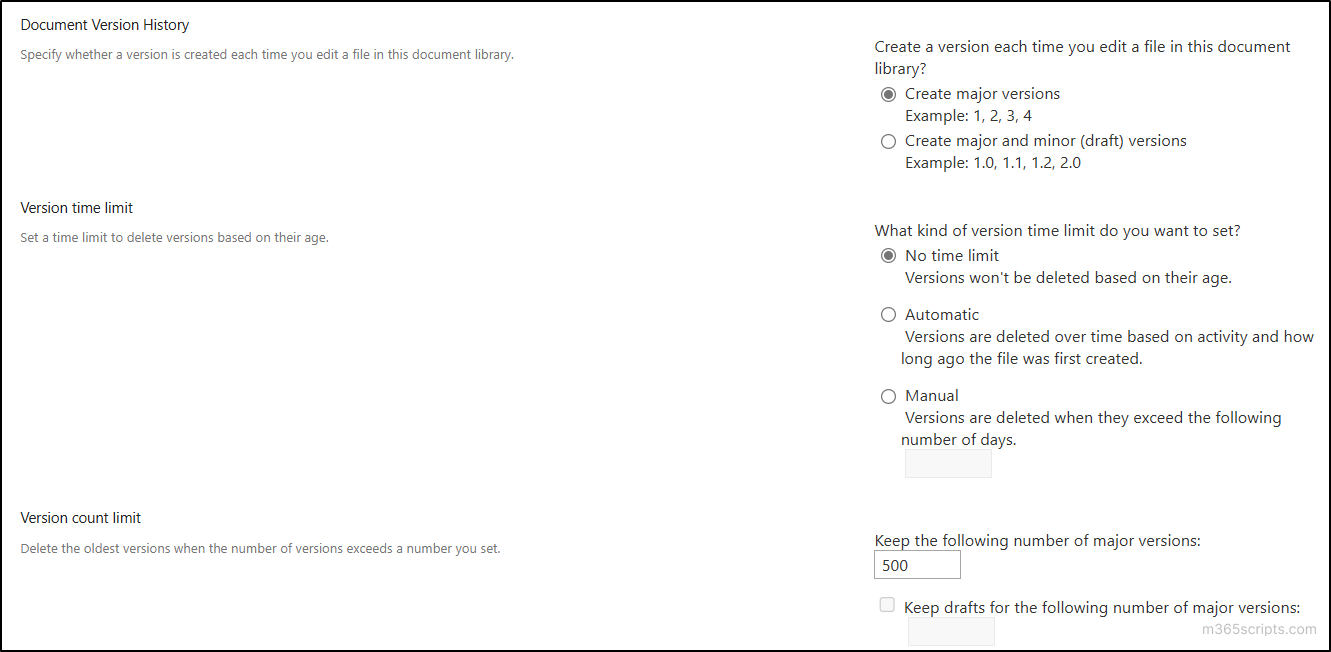Click the "Version count limit" heading

click(80, 518)
